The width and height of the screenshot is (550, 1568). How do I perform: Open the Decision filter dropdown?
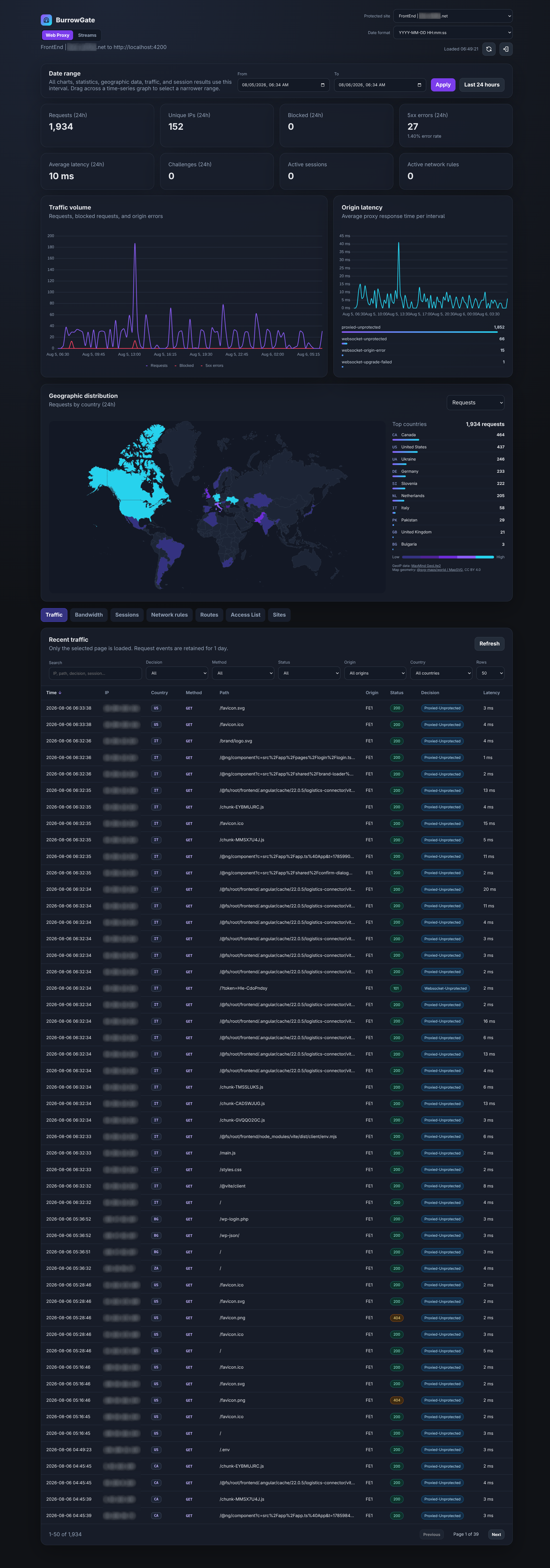(177, 673)
